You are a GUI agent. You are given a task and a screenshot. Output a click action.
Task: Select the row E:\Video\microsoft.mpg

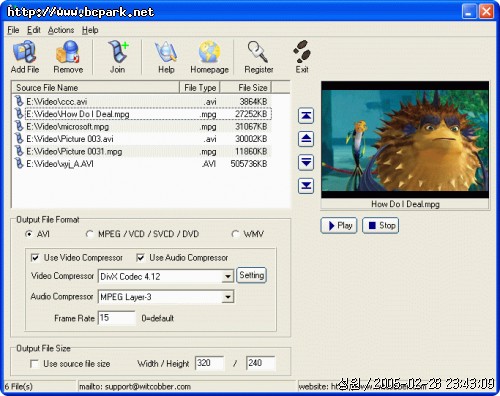point(142,127)
